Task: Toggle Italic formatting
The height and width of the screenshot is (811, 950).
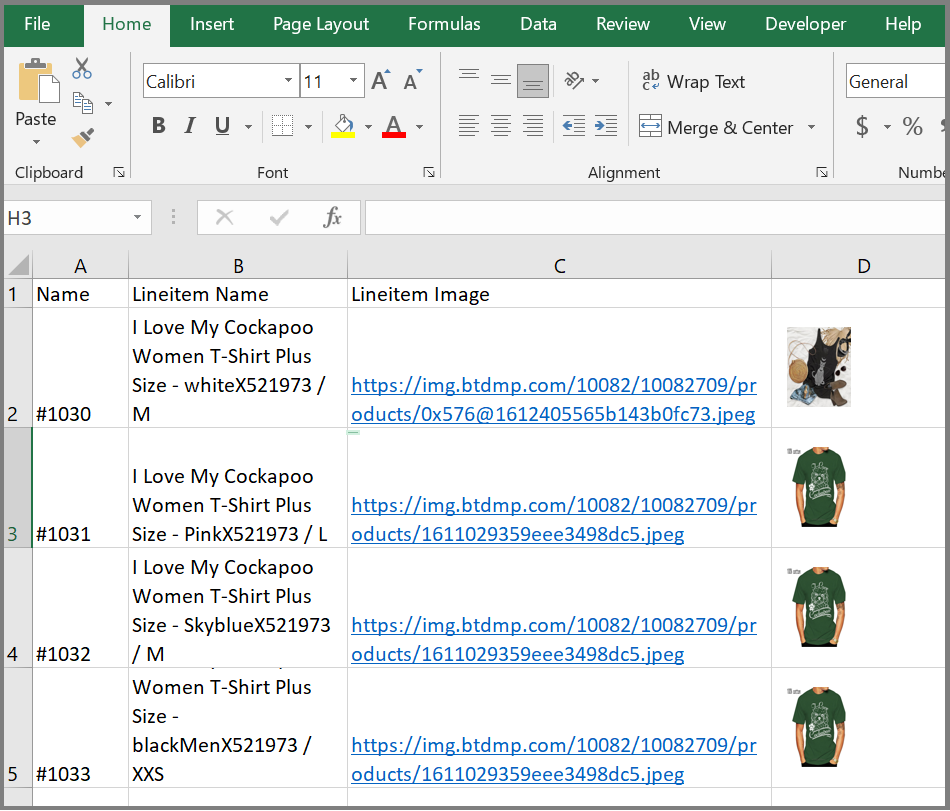Action: [x=190, y=126]
